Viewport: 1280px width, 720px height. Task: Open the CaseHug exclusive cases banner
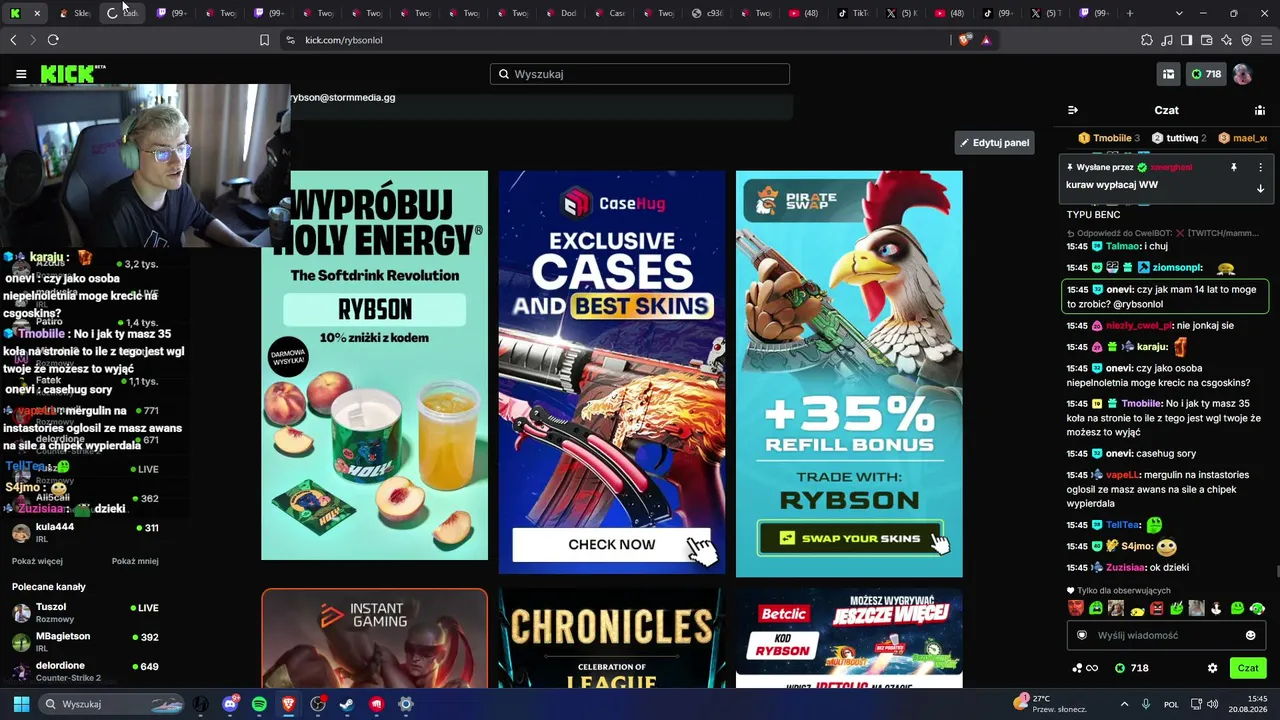point(612,372)
